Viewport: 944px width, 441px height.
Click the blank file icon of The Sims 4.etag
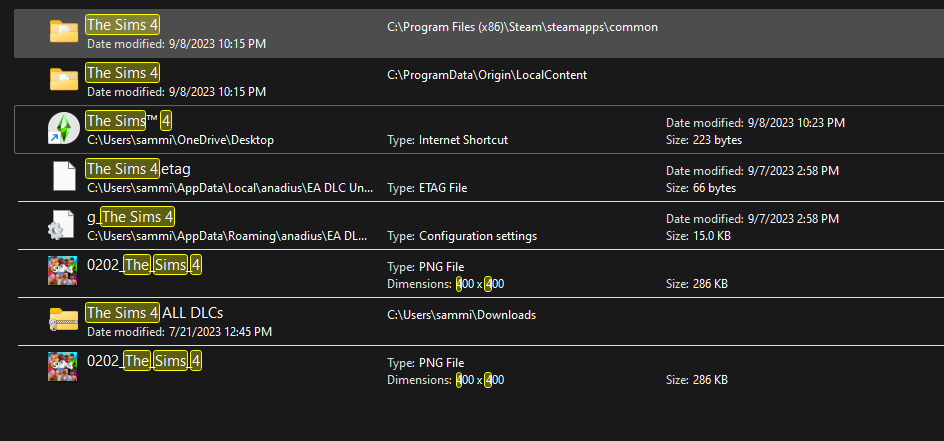pyautogui.click(x=64, y=176)
